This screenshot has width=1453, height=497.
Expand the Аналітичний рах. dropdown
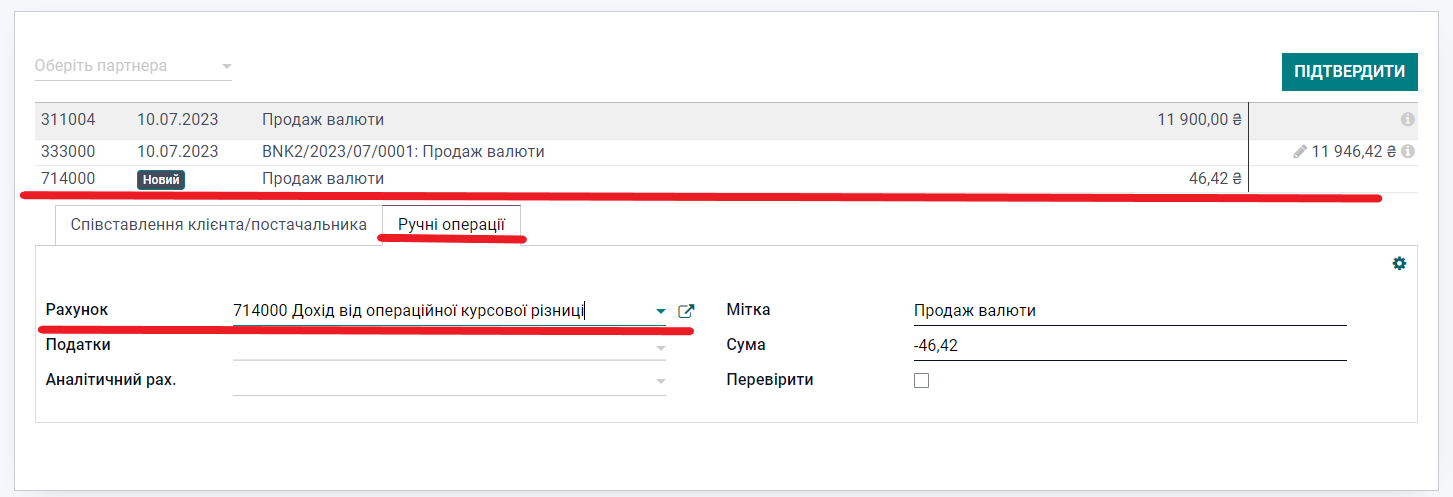[x=660, y=381]
